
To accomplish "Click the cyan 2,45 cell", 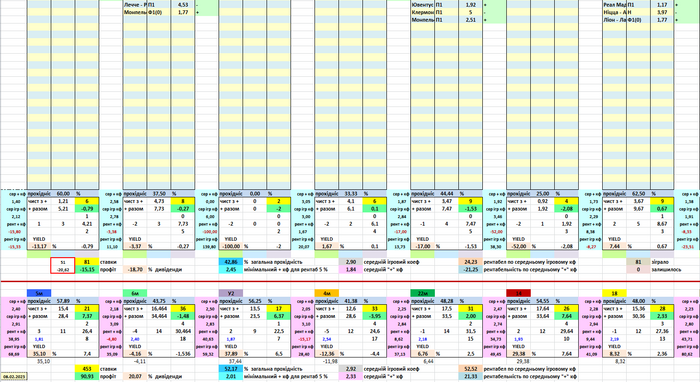I will click(231, 270).
